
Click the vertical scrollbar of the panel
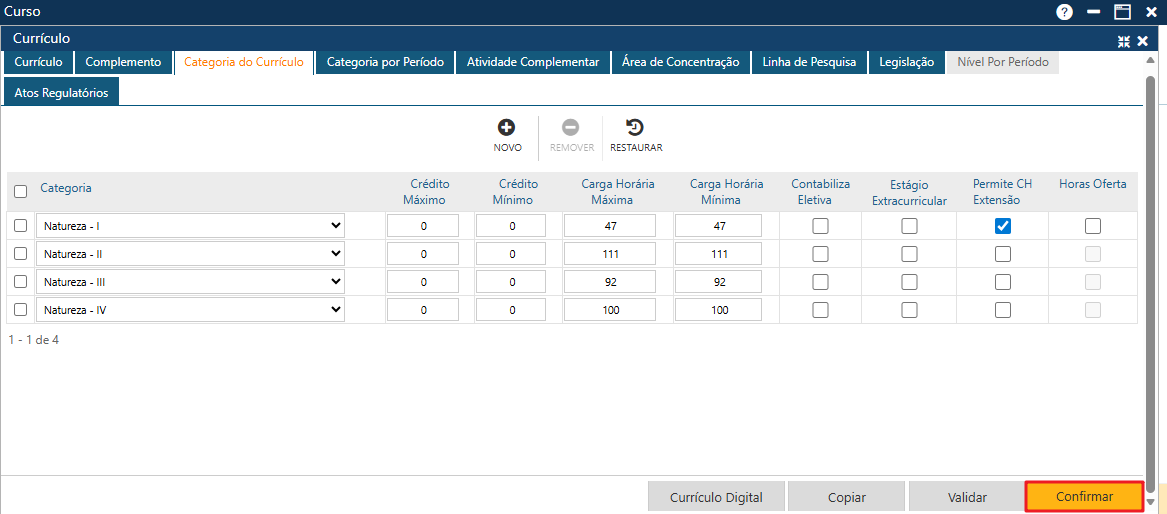pos(1151,283)
